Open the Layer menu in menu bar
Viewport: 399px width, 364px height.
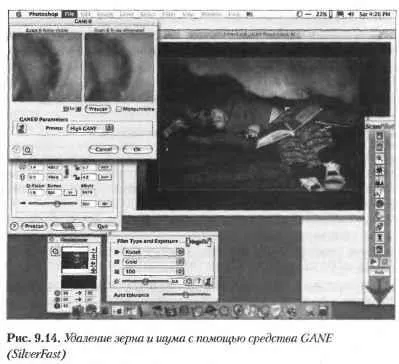pos(127,14)
